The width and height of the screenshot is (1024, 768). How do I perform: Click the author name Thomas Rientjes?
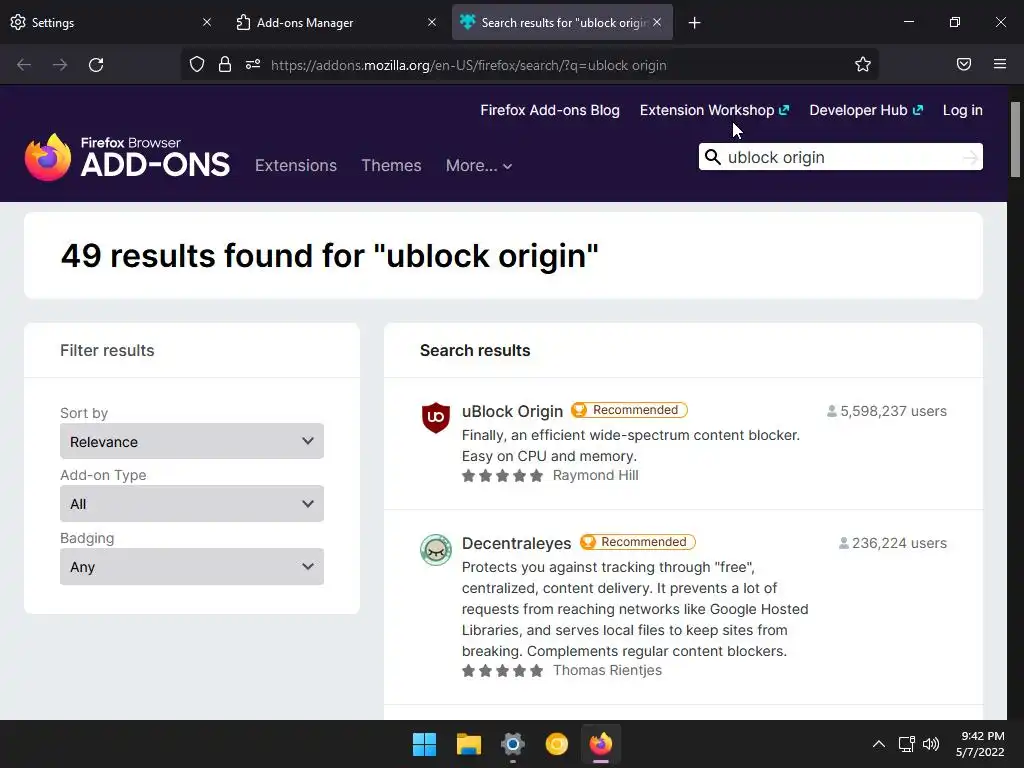pyautogui.click(x=607, y=670)
